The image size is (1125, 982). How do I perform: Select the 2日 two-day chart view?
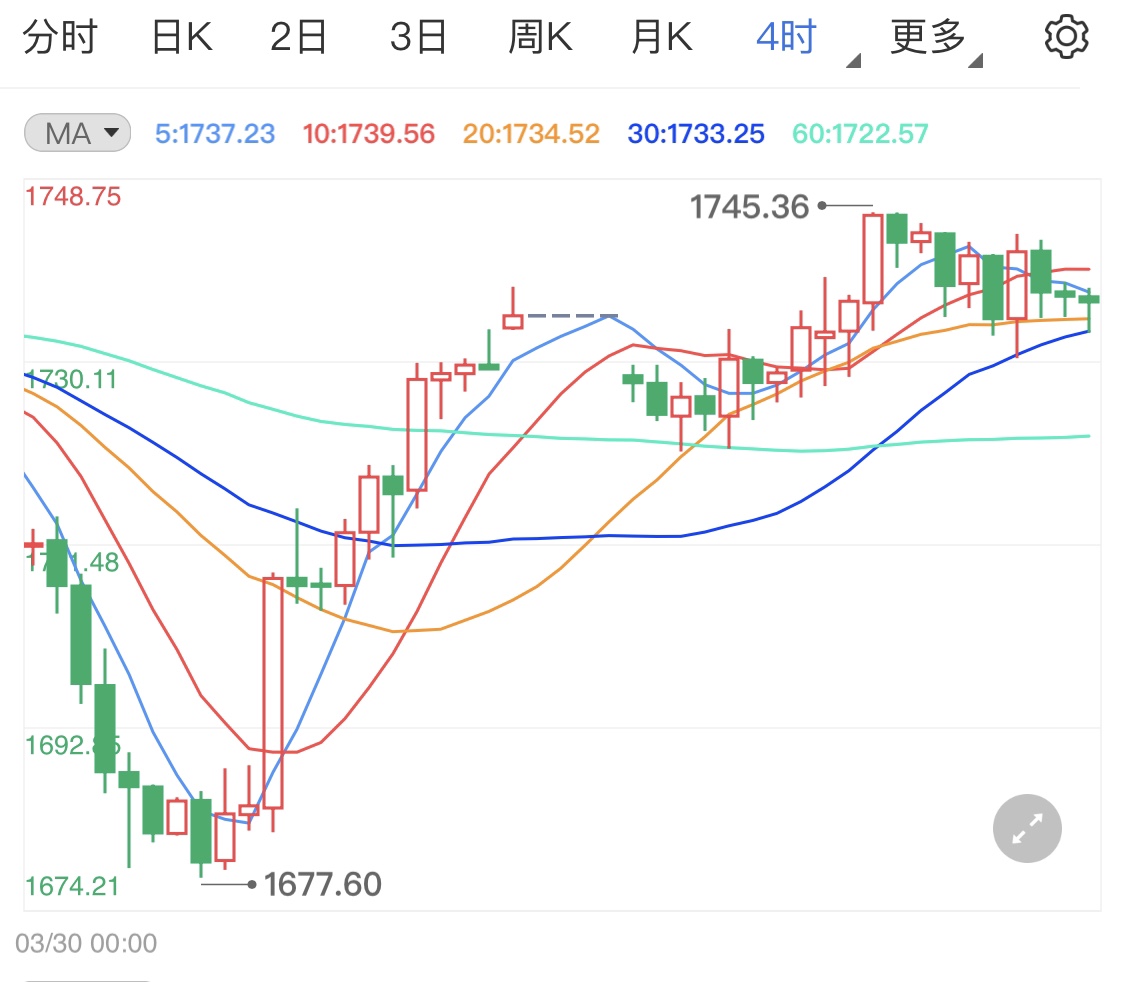click(x=298, y=36)
